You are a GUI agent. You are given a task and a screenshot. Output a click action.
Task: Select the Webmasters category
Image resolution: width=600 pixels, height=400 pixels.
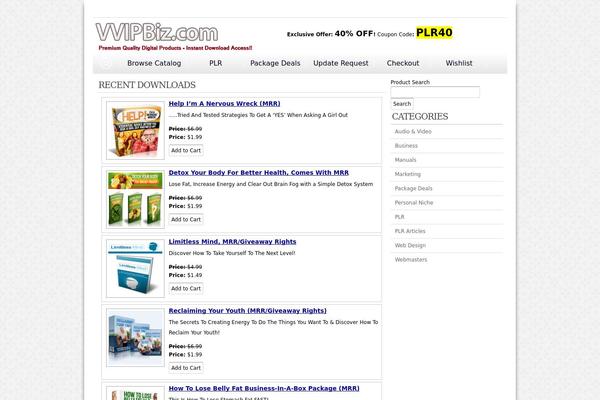pos(411,259)
